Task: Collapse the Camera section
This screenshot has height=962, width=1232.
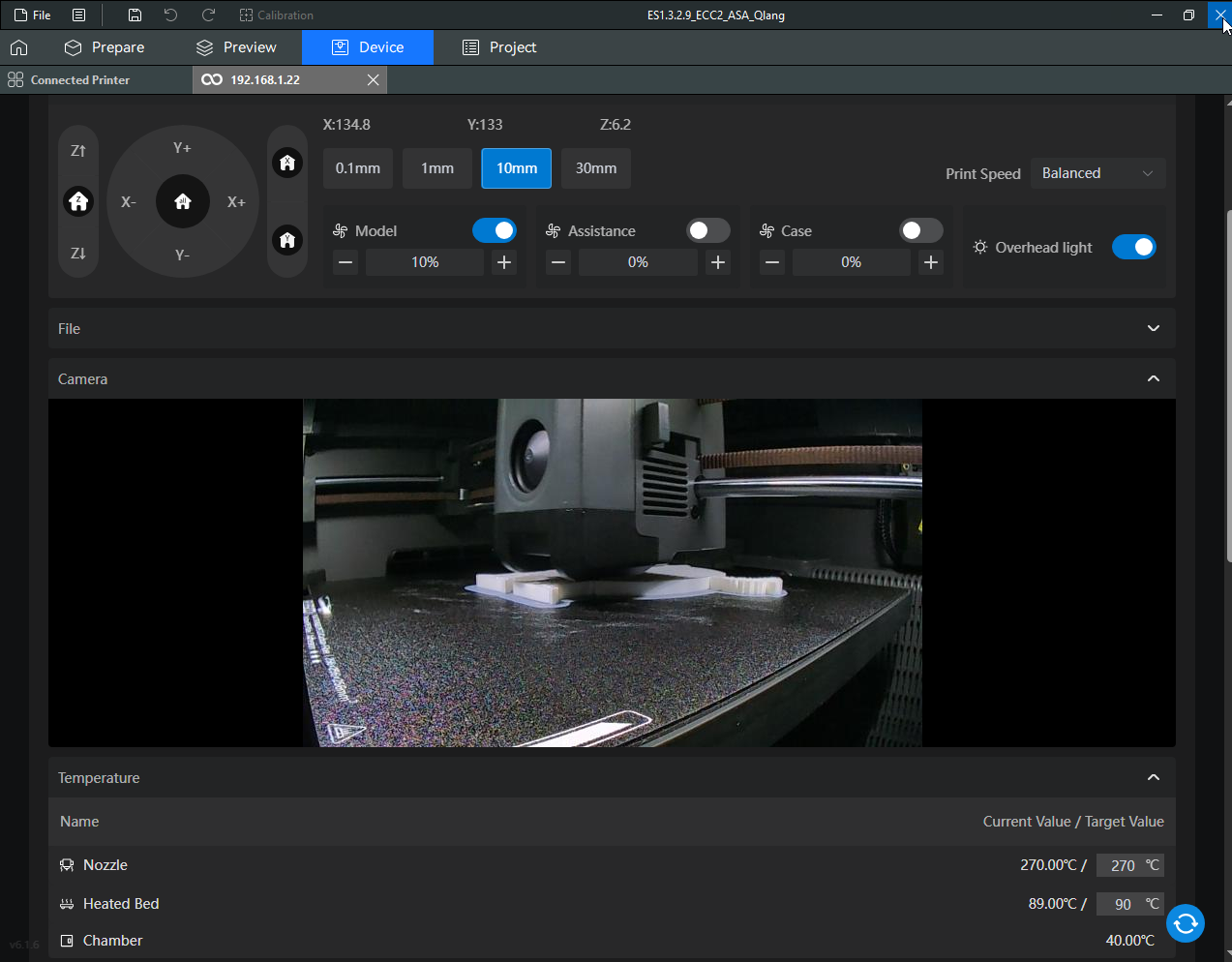Action: pyautogui.click(x=1153, y=379)
